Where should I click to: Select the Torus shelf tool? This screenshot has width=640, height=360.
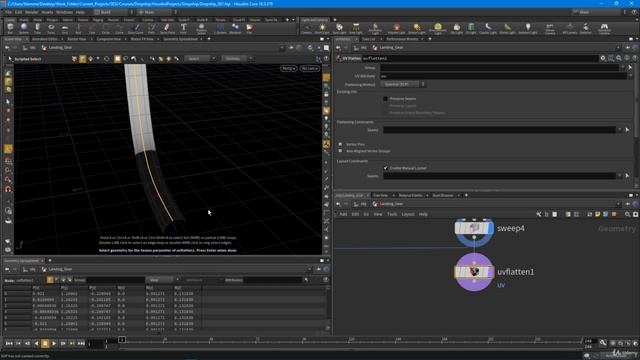coord(51,29)
